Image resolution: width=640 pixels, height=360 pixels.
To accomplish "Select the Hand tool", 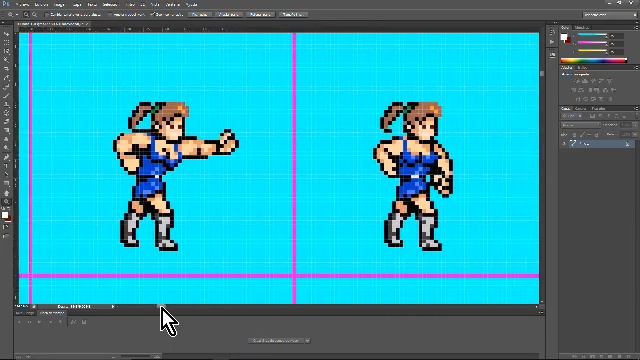I will click(6, 193).
